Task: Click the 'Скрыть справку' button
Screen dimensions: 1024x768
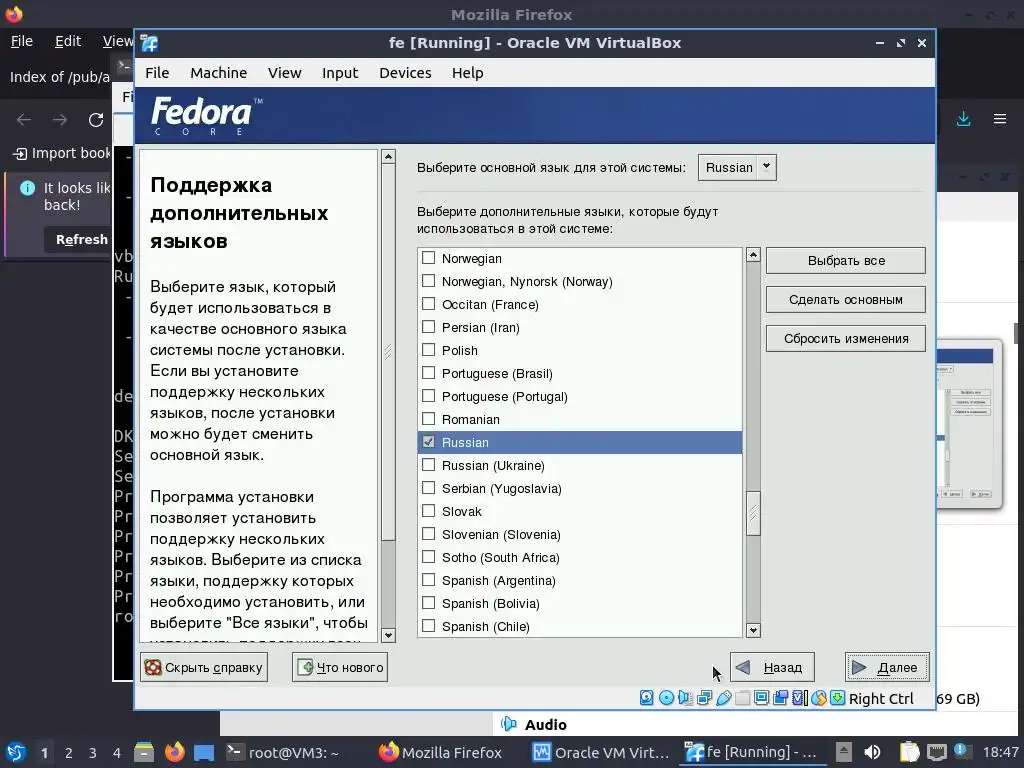Action: pos(204,667)
